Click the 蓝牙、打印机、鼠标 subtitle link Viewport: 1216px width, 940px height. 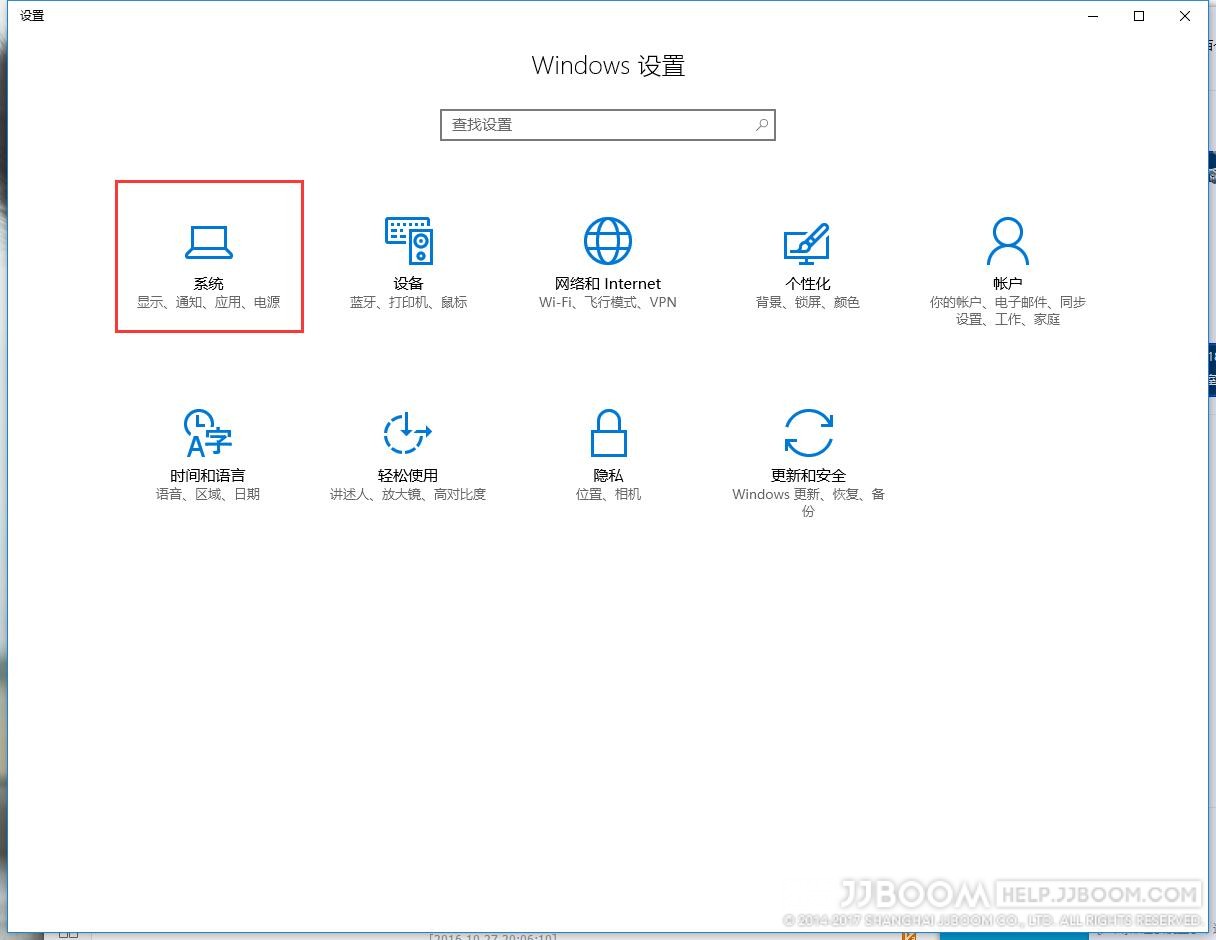(408, 302)
